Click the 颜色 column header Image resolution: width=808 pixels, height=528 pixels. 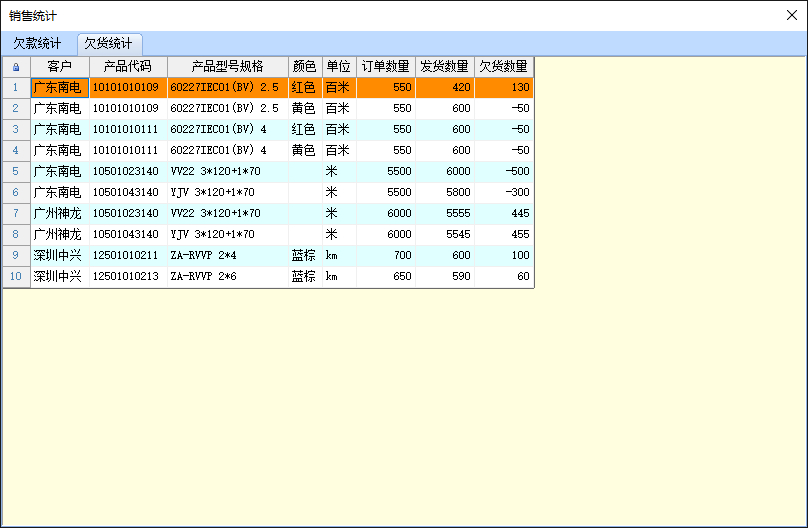(304, 67)
